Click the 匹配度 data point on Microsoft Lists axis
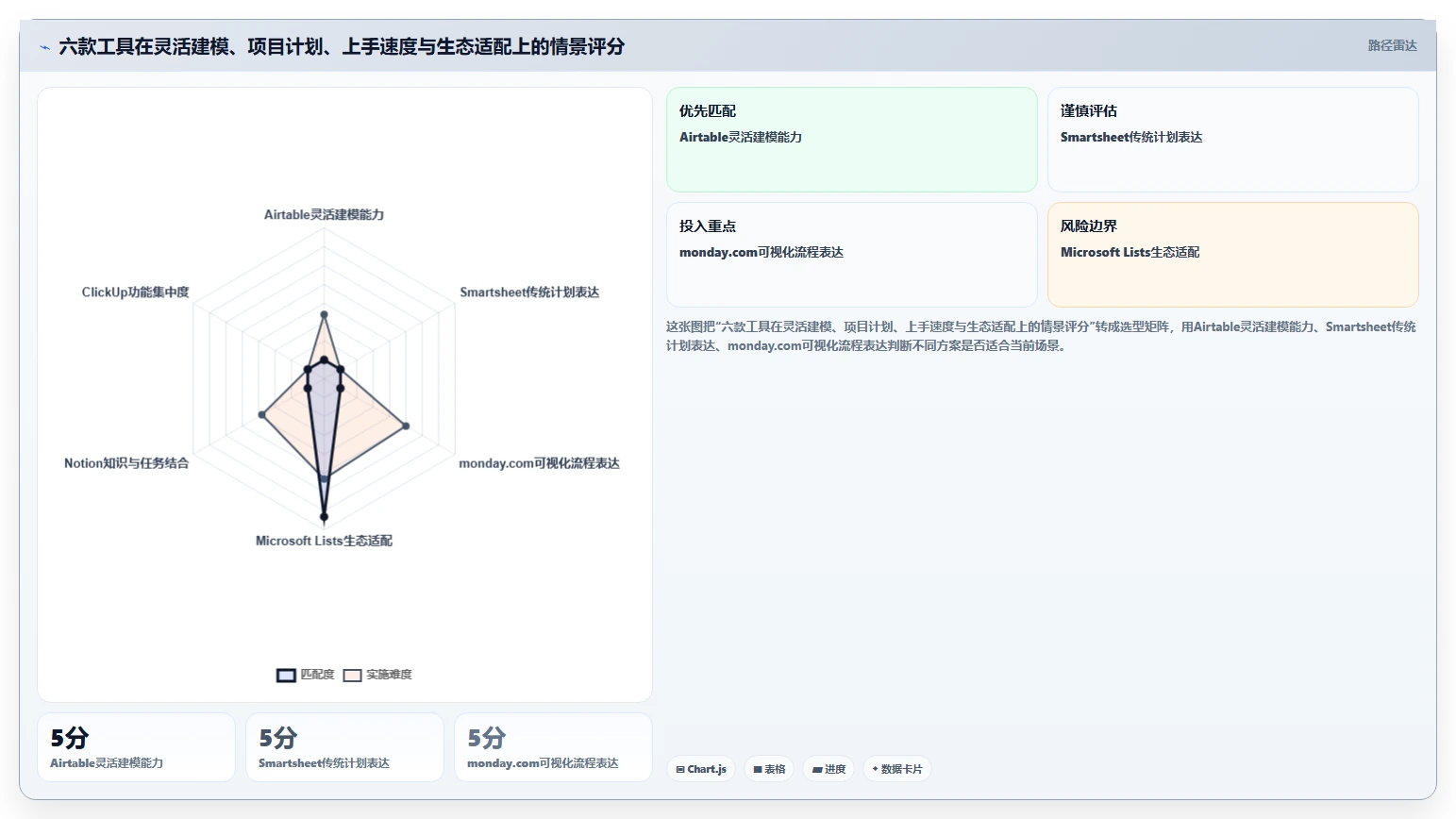This screenshot has width=1456, height=819. pyautogui.click(x=324, y=517)
